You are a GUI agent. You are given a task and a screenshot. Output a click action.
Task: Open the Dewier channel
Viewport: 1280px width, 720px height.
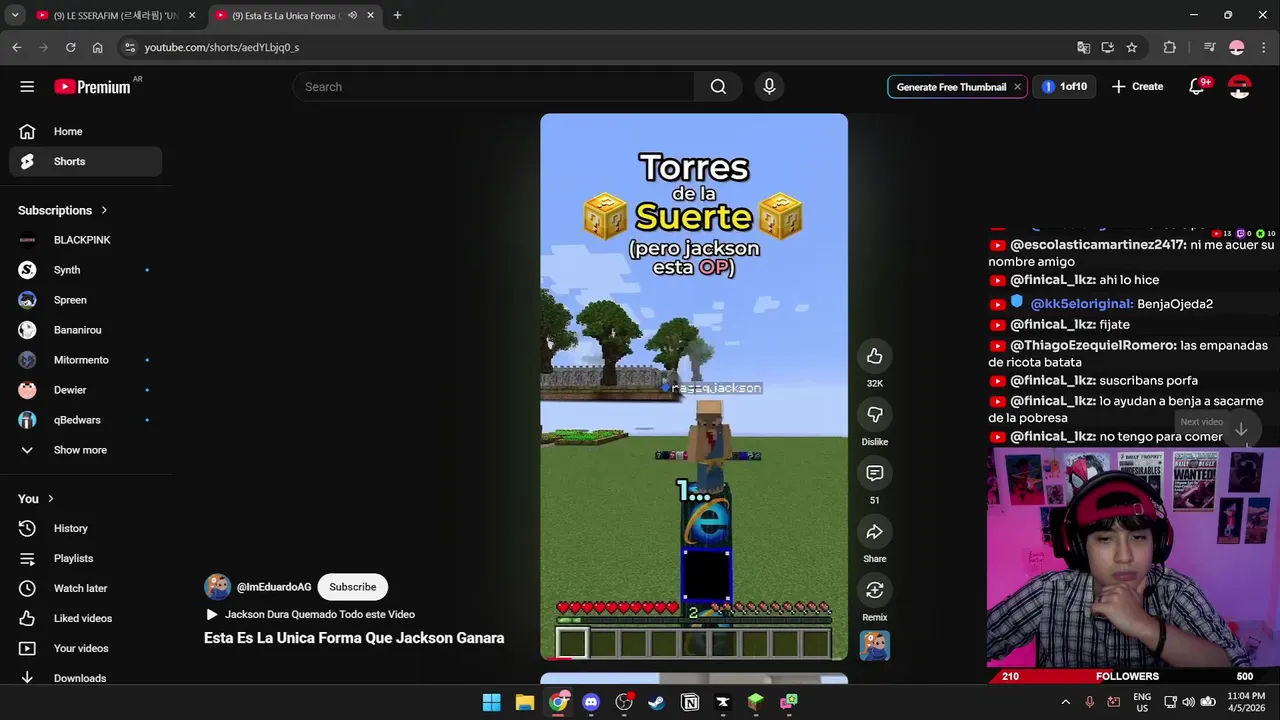86,390
